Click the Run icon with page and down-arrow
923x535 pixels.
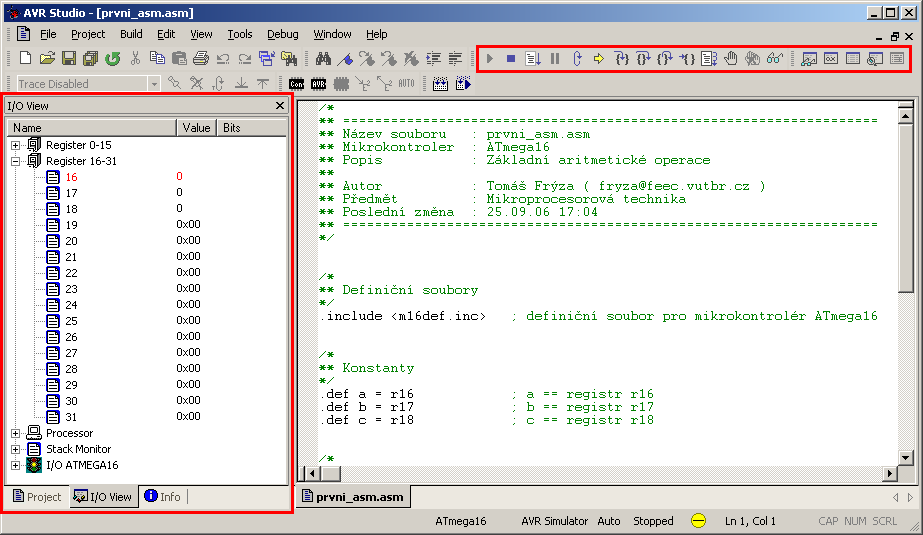click(533, 58)
